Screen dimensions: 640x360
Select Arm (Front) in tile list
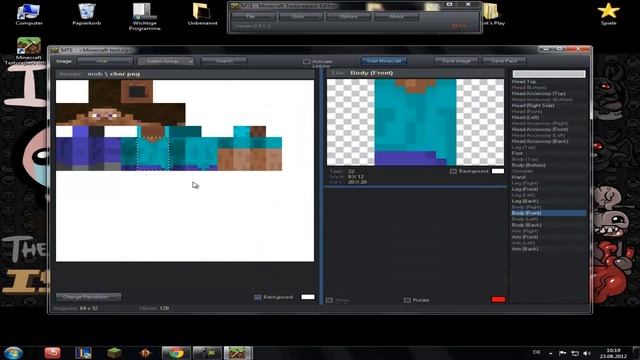pos(525,237)
